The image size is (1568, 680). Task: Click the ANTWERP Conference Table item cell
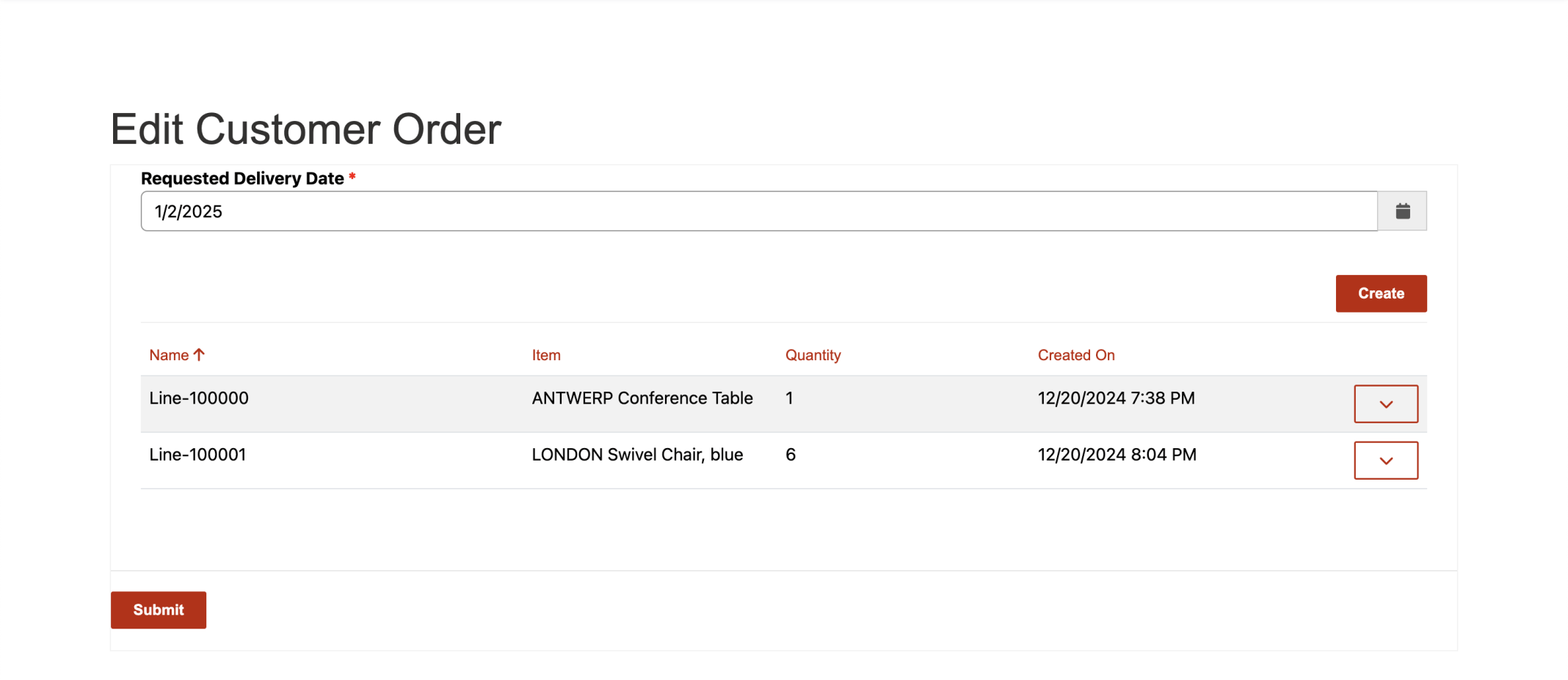(642, 398)
